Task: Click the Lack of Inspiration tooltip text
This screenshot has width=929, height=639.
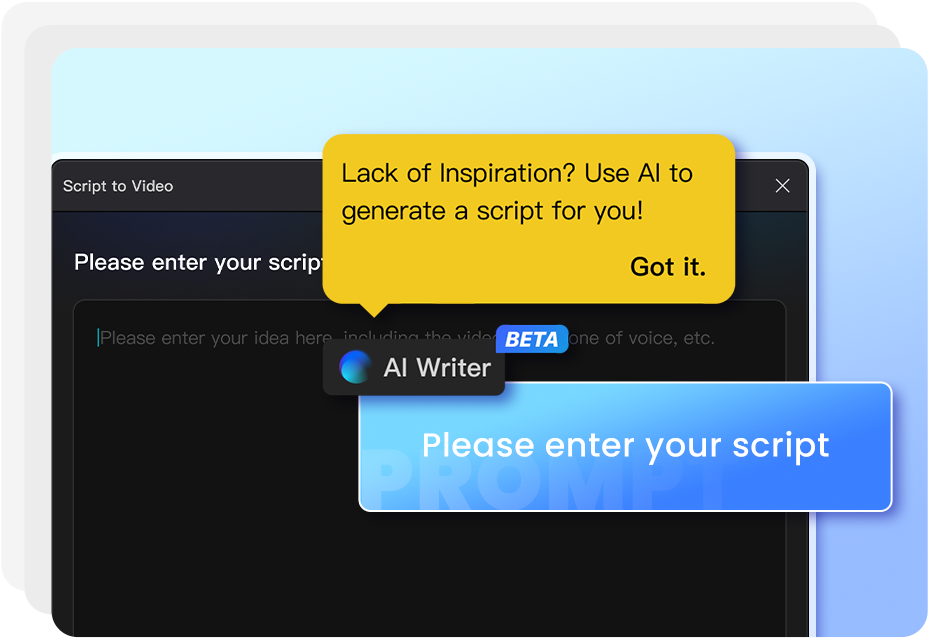Action: click(517, 192)
